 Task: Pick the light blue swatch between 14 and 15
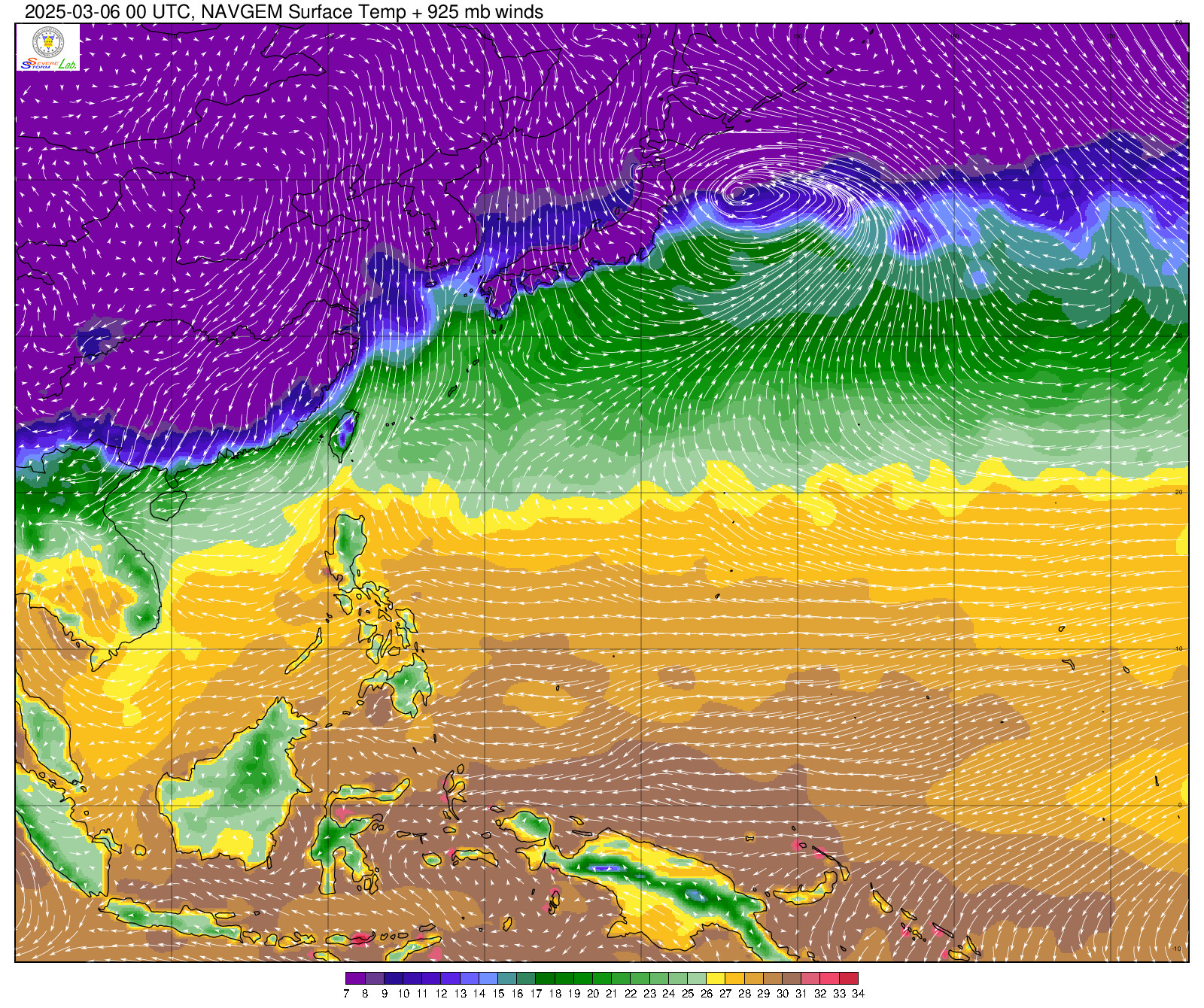[488, 978]
